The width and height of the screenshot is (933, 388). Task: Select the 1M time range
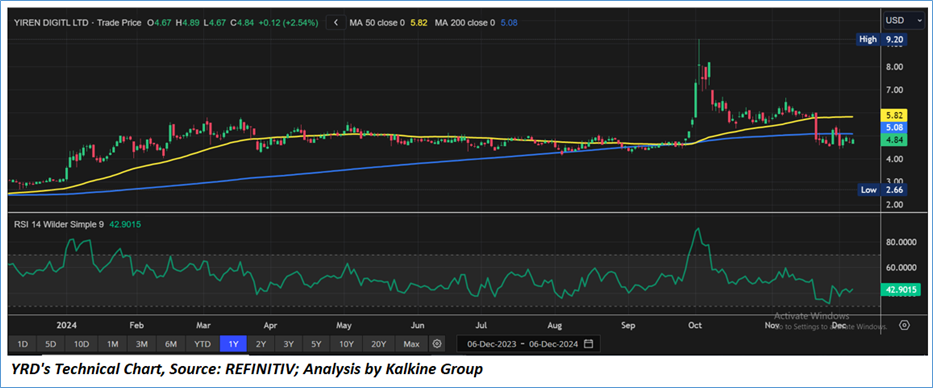(112, 344)
